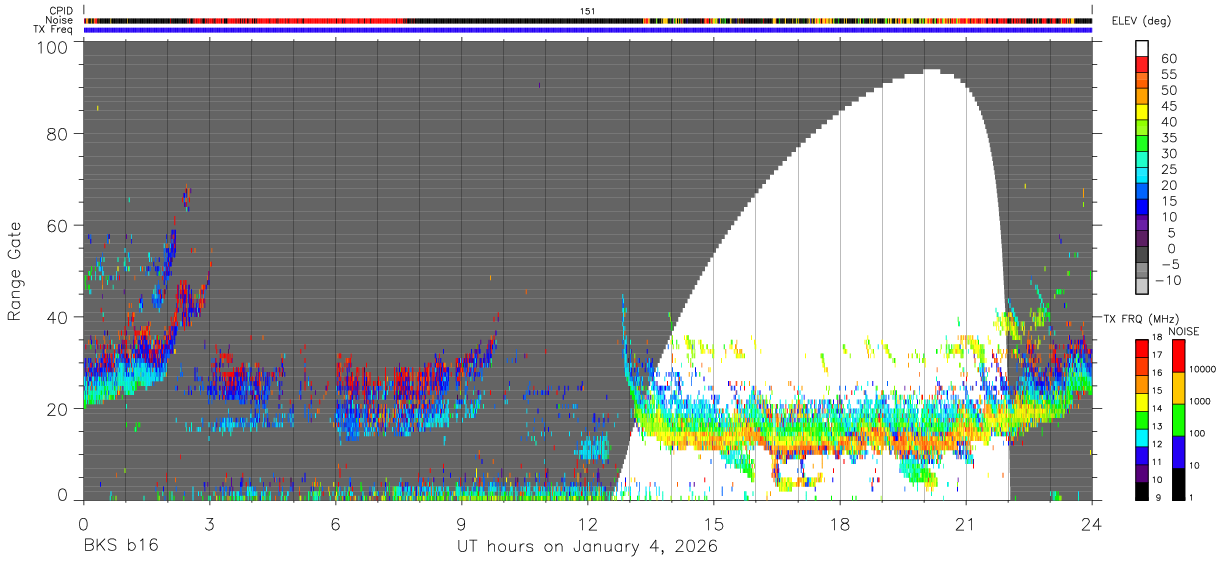This screenshot has height=567, width=1228.
Task: Click the "60" tick on the Range Gate axis
Action: pos(57,226)
